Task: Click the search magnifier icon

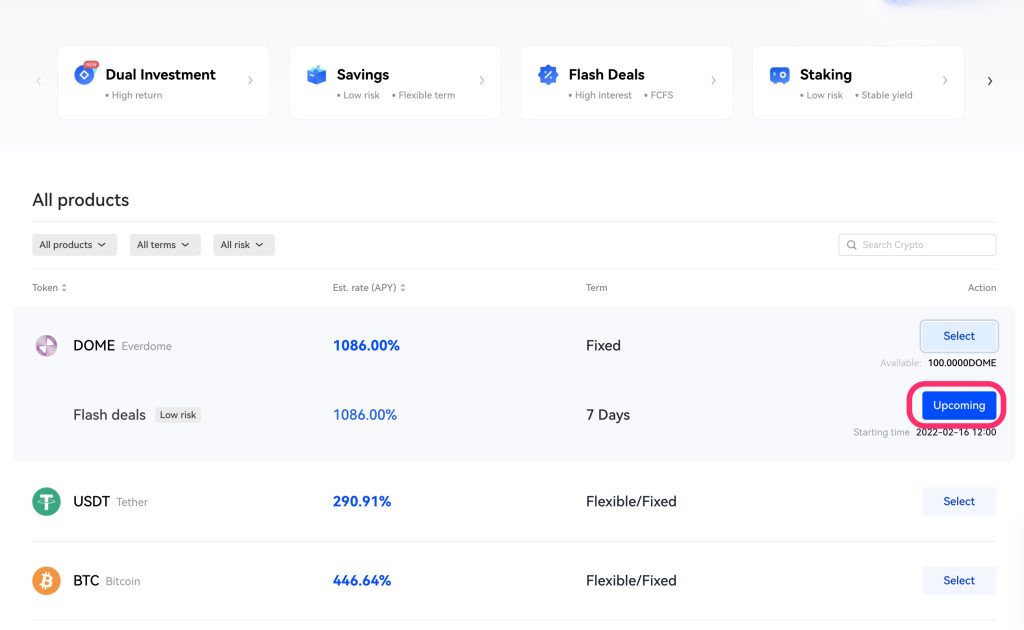Action: coord(852,245)
